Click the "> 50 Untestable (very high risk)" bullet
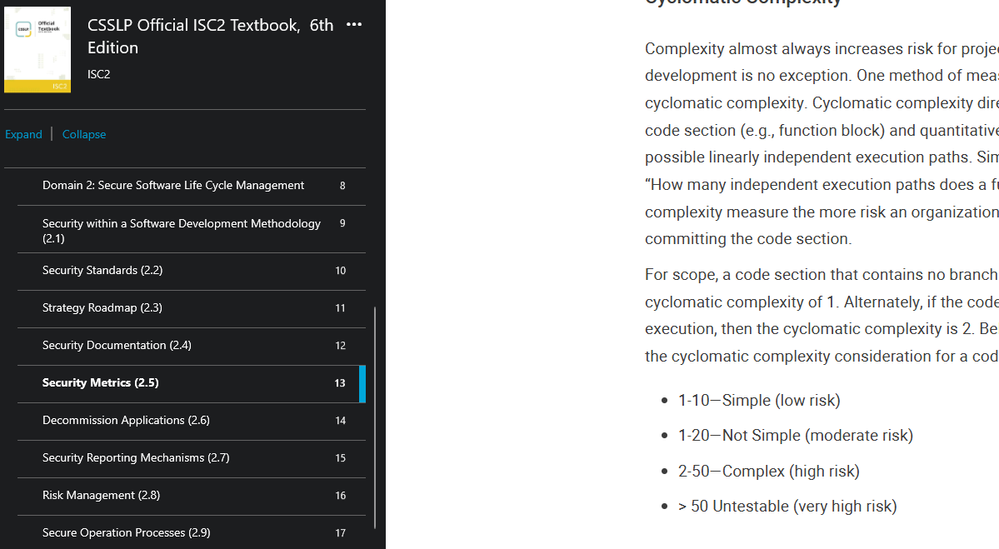 pyautogui.click(x=787, y=506)
